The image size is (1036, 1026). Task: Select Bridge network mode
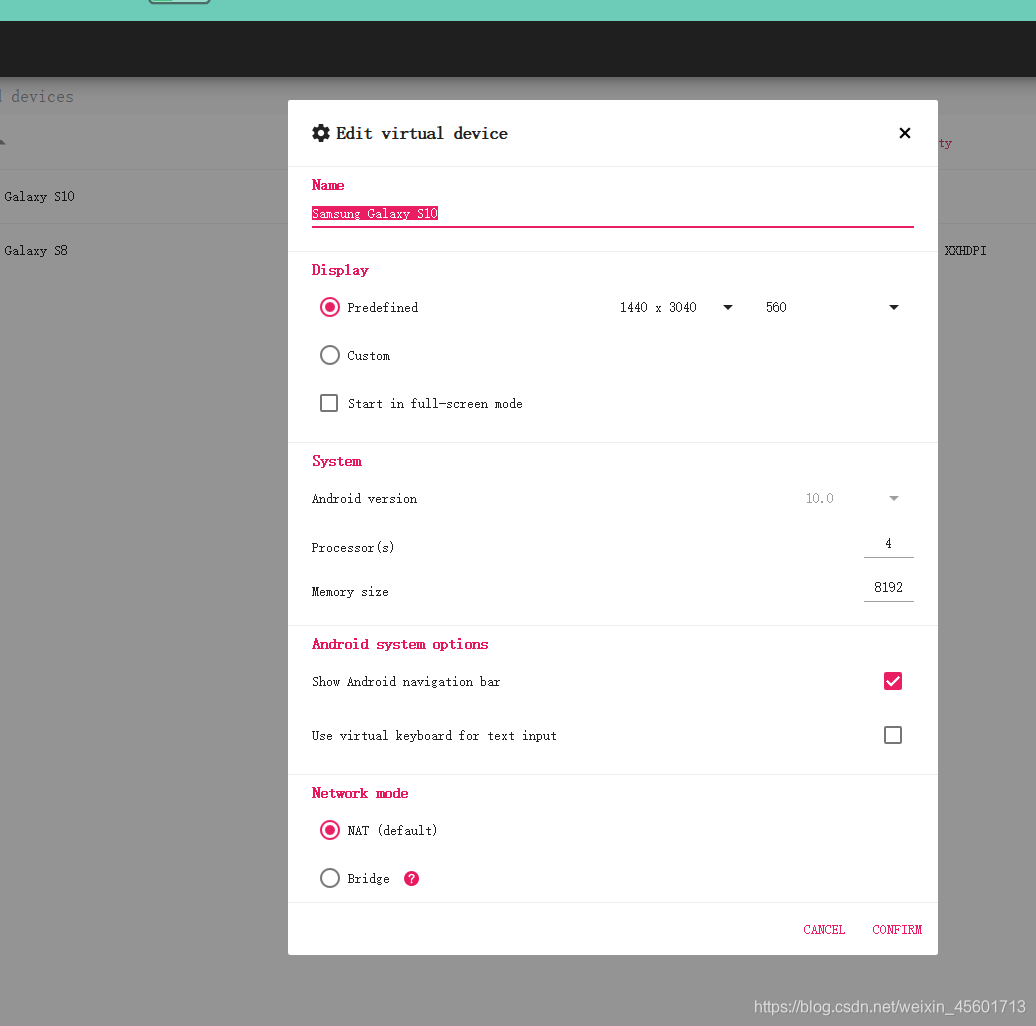pos(330,879)
